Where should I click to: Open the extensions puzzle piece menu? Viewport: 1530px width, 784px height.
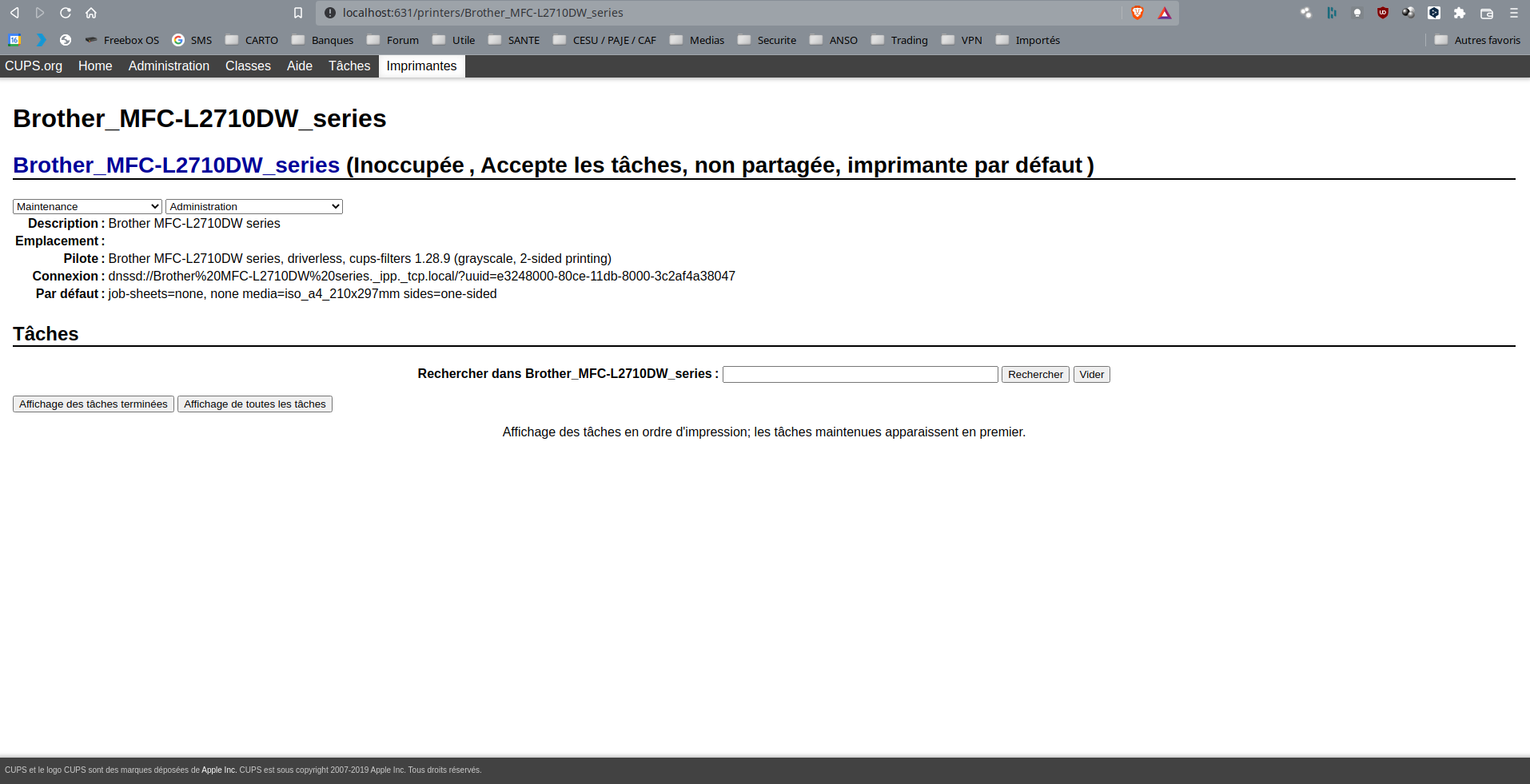click(x=1460, y=13)
